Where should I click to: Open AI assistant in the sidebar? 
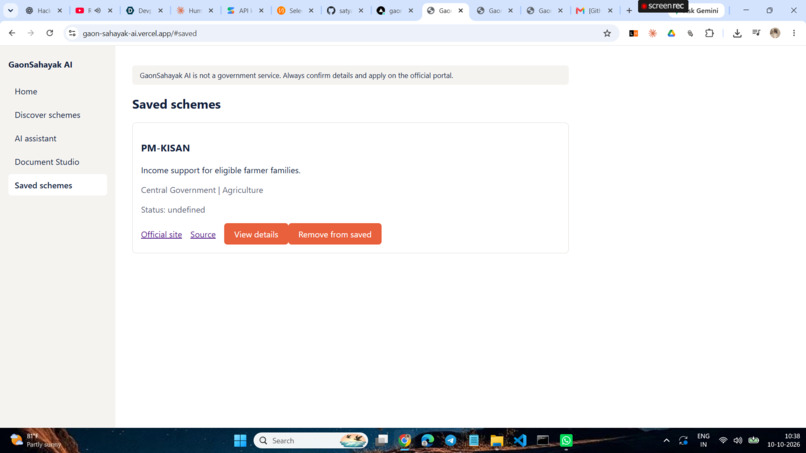click(x=57, y=138)
